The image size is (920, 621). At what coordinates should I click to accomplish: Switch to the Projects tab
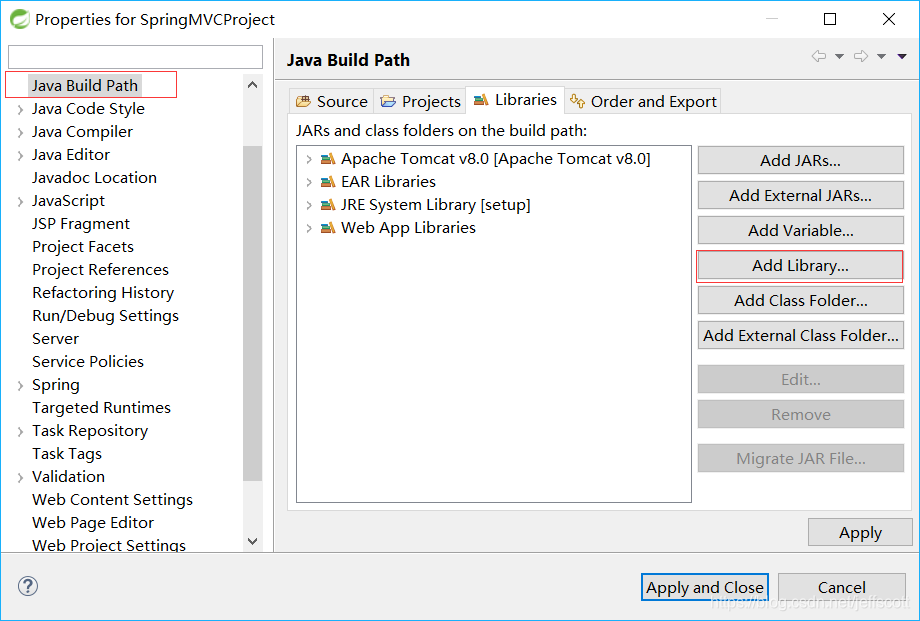420,101
